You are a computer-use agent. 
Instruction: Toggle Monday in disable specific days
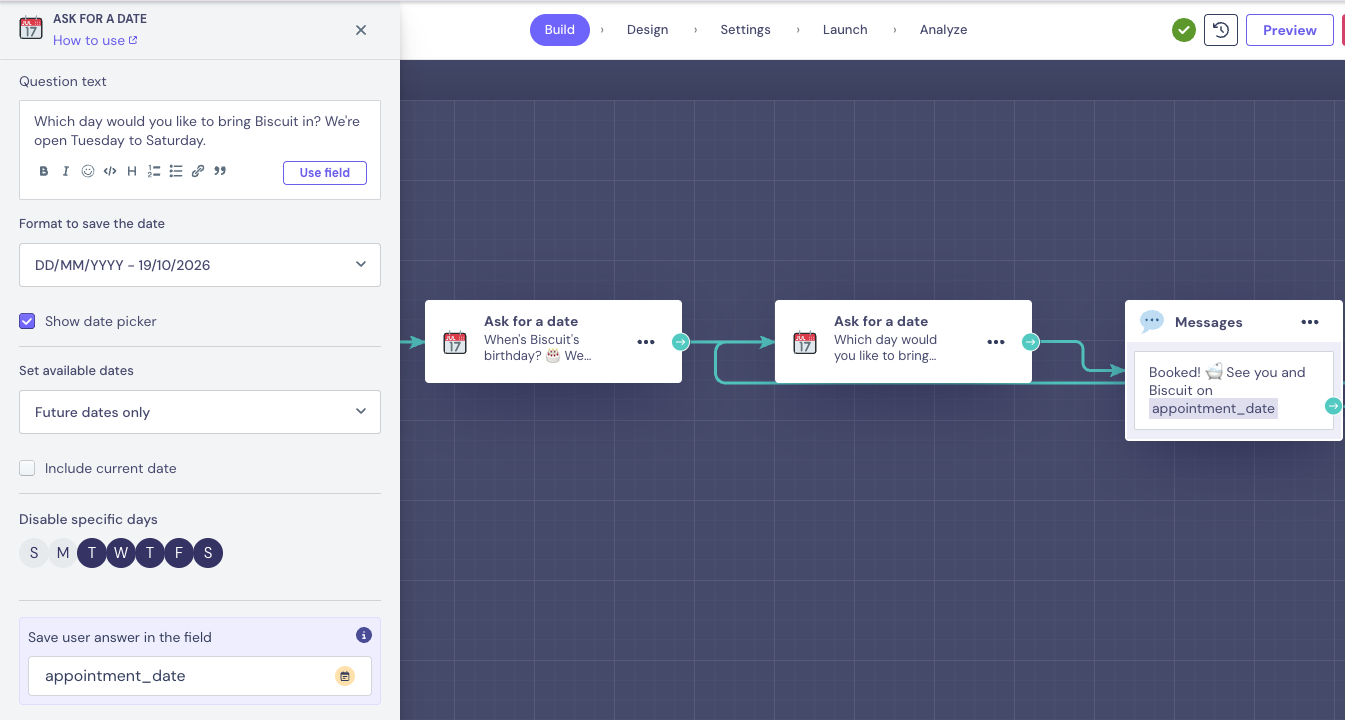[x=63, y=553]
